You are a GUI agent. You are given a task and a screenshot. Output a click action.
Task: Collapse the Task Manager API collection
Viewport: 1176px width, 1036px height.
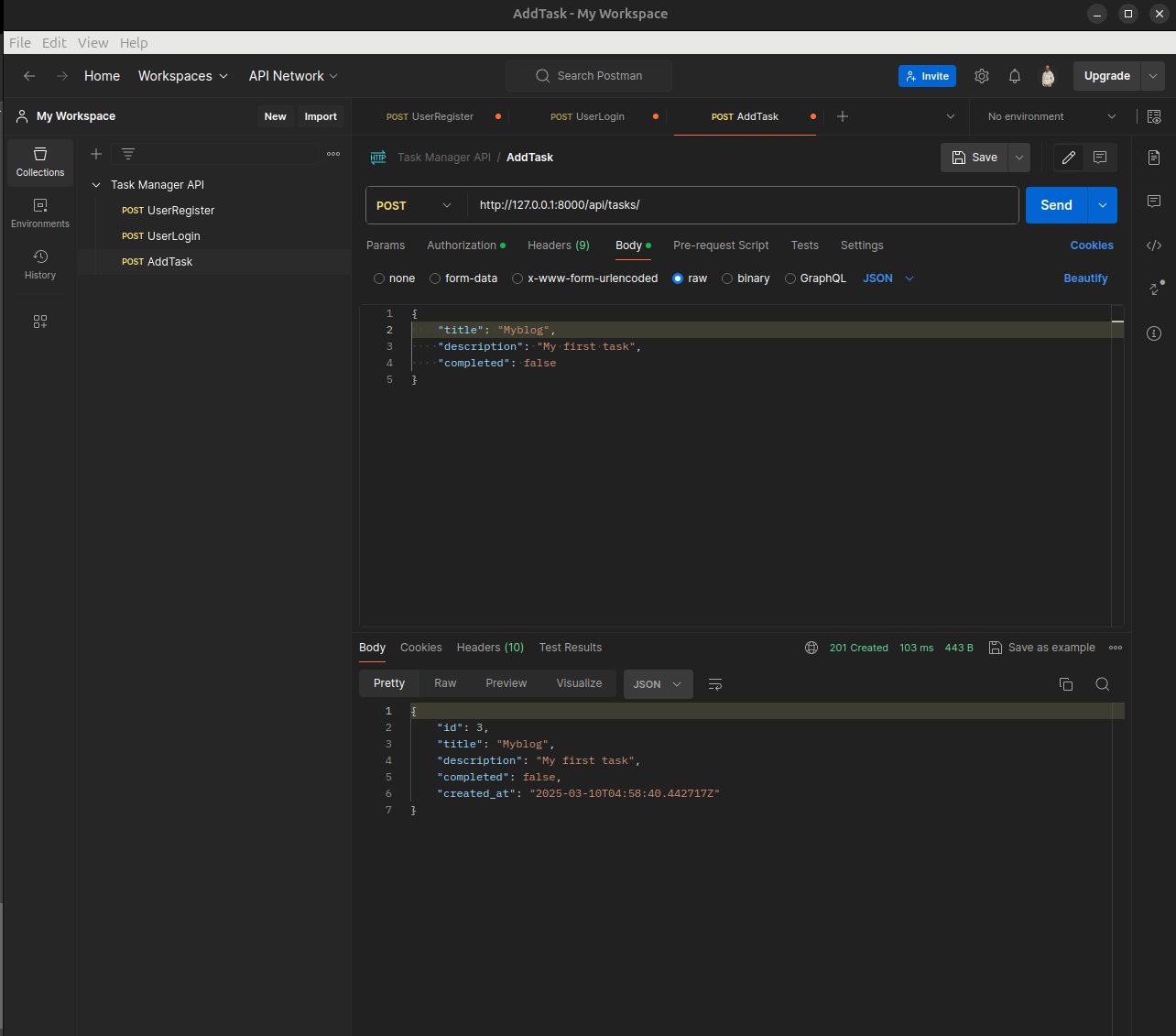click(96, 185)
